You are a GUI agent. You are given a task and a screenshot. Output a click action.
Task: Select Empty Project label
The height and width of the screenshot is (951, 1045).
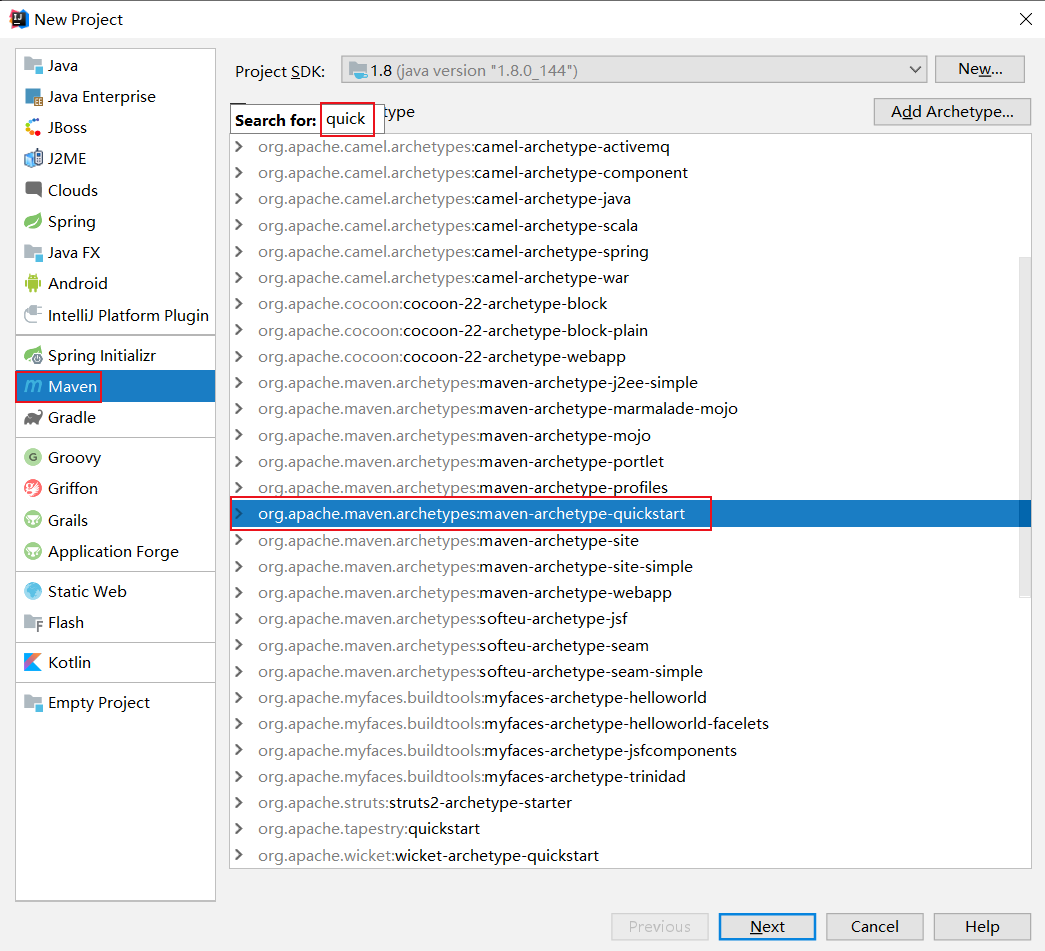(x=99, y=703)
